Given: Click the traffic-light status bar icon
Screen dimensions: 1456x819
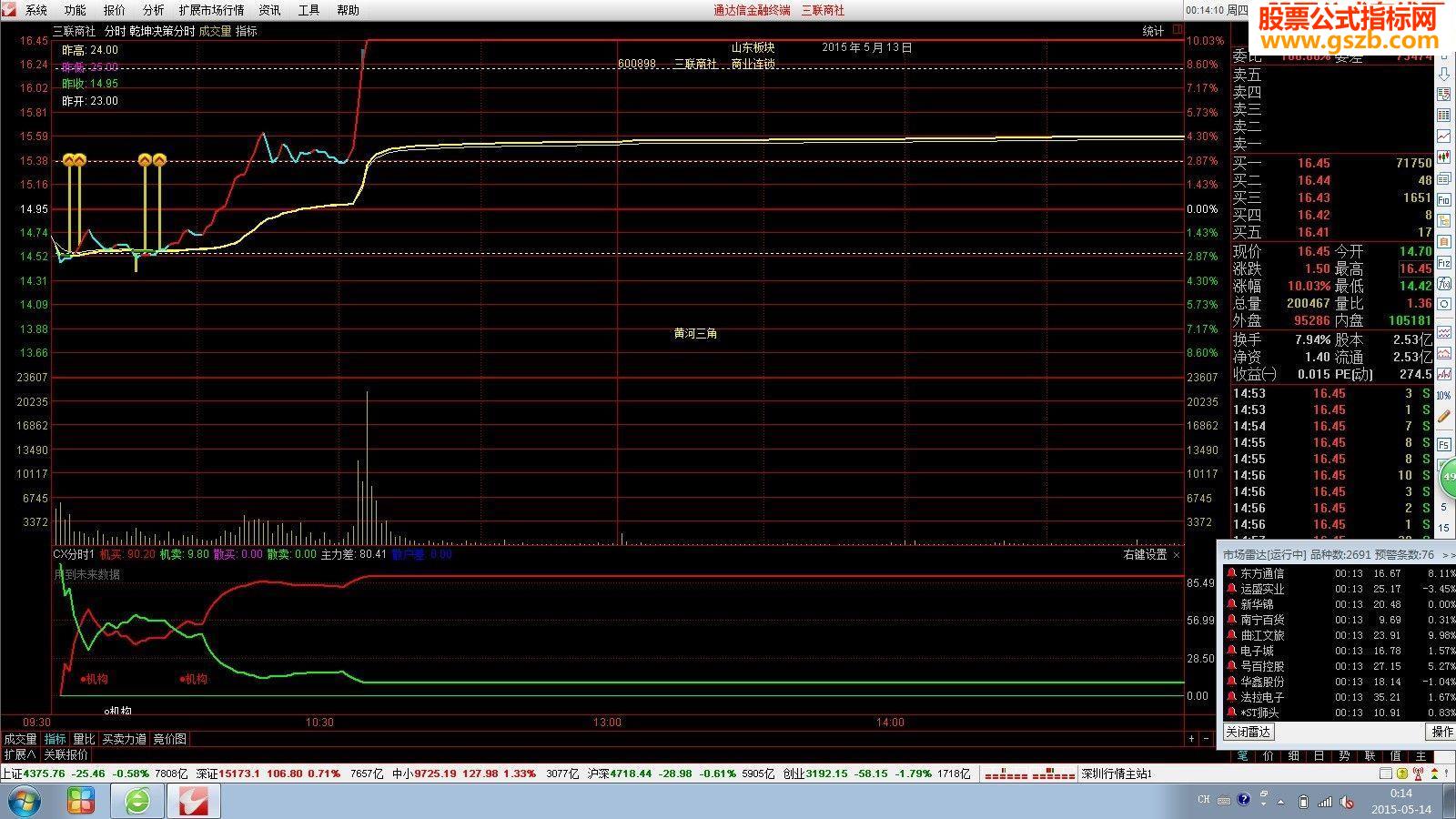Looking at the screenshot, I should click(1435, 773).
